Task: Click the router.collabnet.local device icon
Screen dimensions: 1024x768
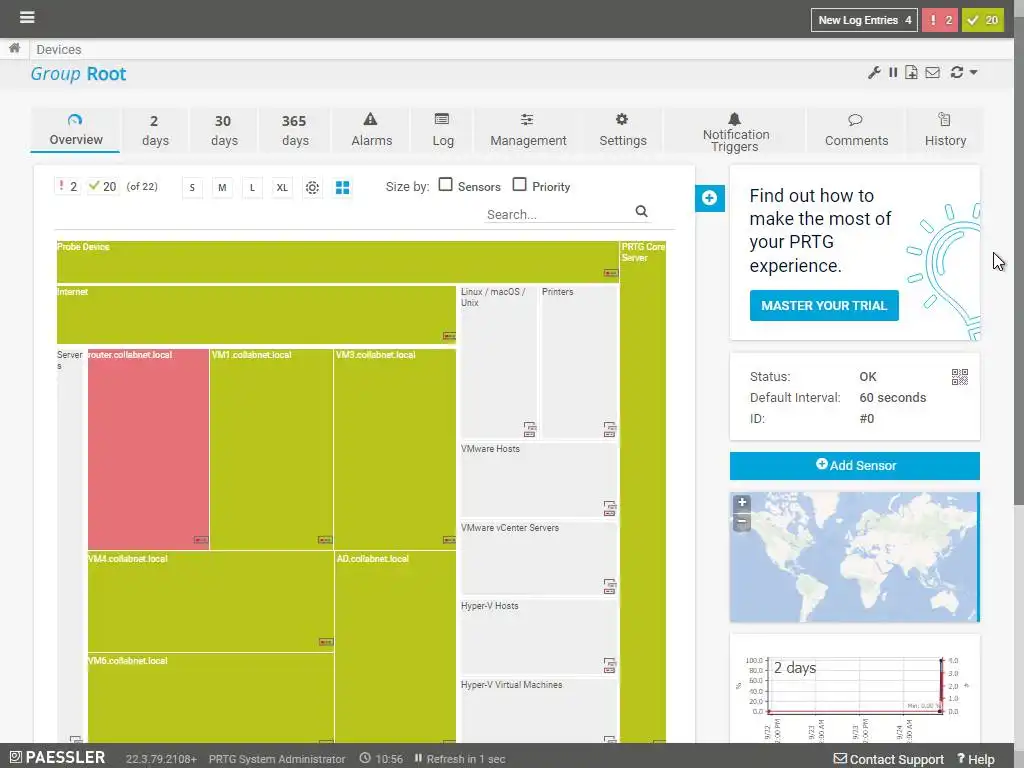Action: click(x=200, y=540)
